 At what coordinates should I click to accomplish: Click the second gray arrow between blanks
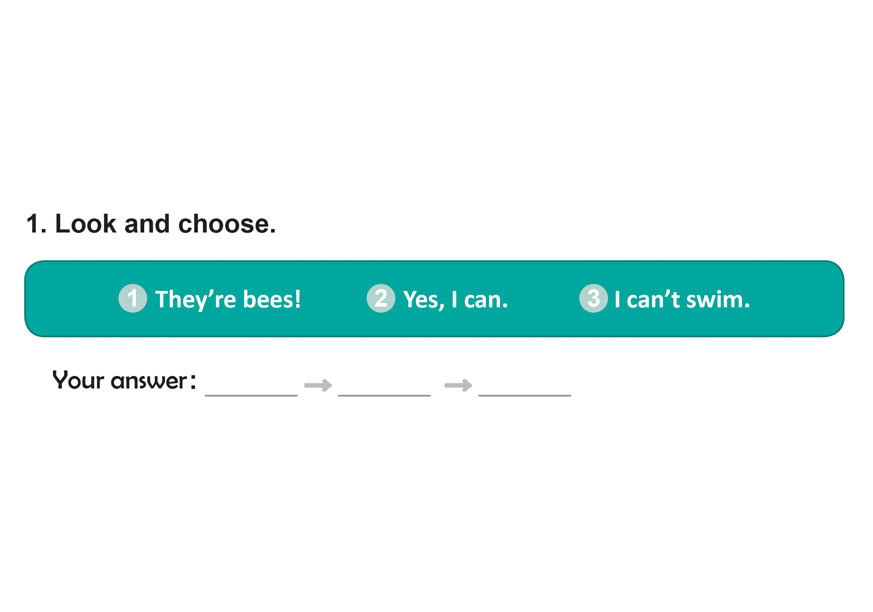458,385
